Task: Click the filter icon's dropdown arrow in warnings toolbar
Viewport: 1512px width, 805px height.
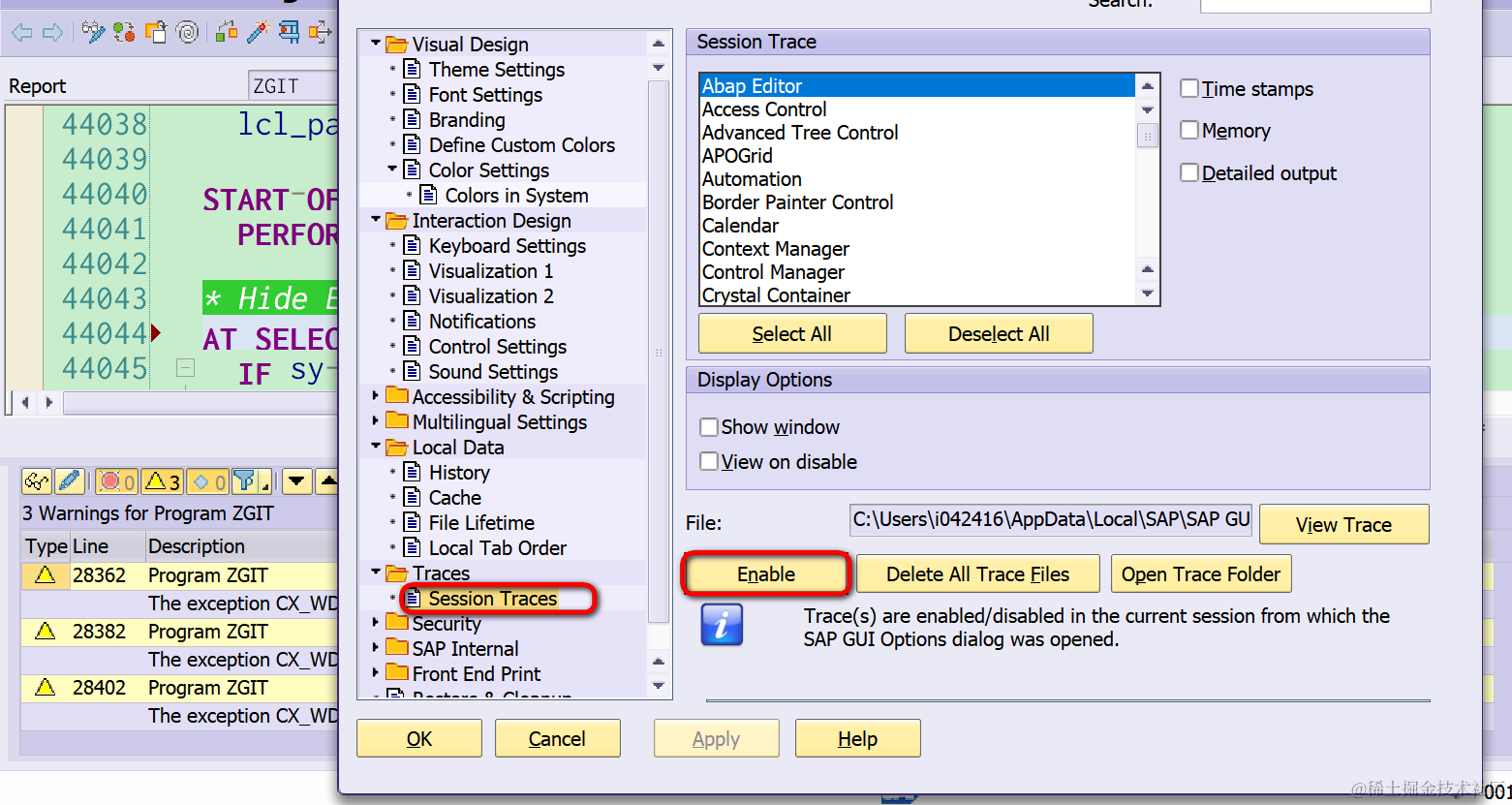Action: 265,480
